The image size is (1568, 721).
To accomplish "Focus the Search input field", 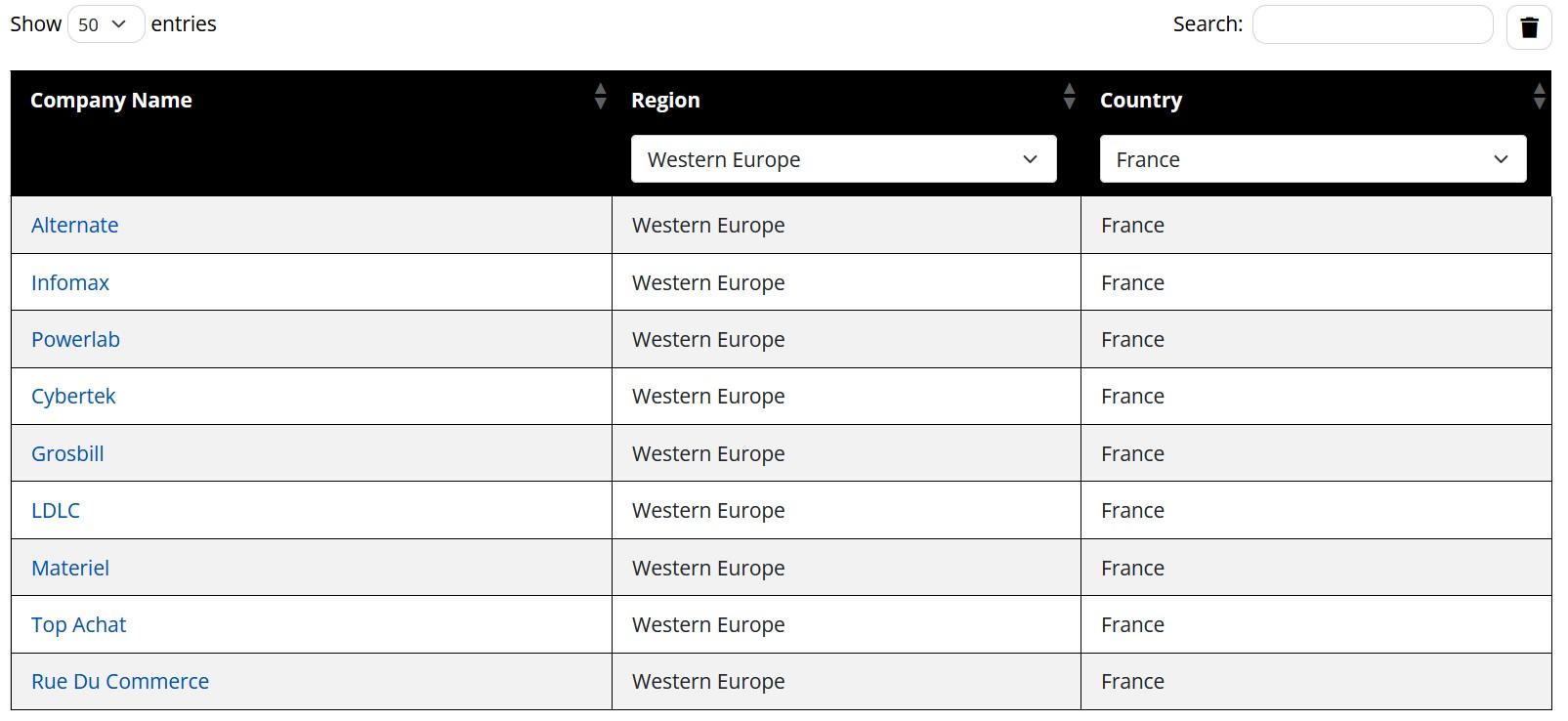I will (x=1372, y=24).
